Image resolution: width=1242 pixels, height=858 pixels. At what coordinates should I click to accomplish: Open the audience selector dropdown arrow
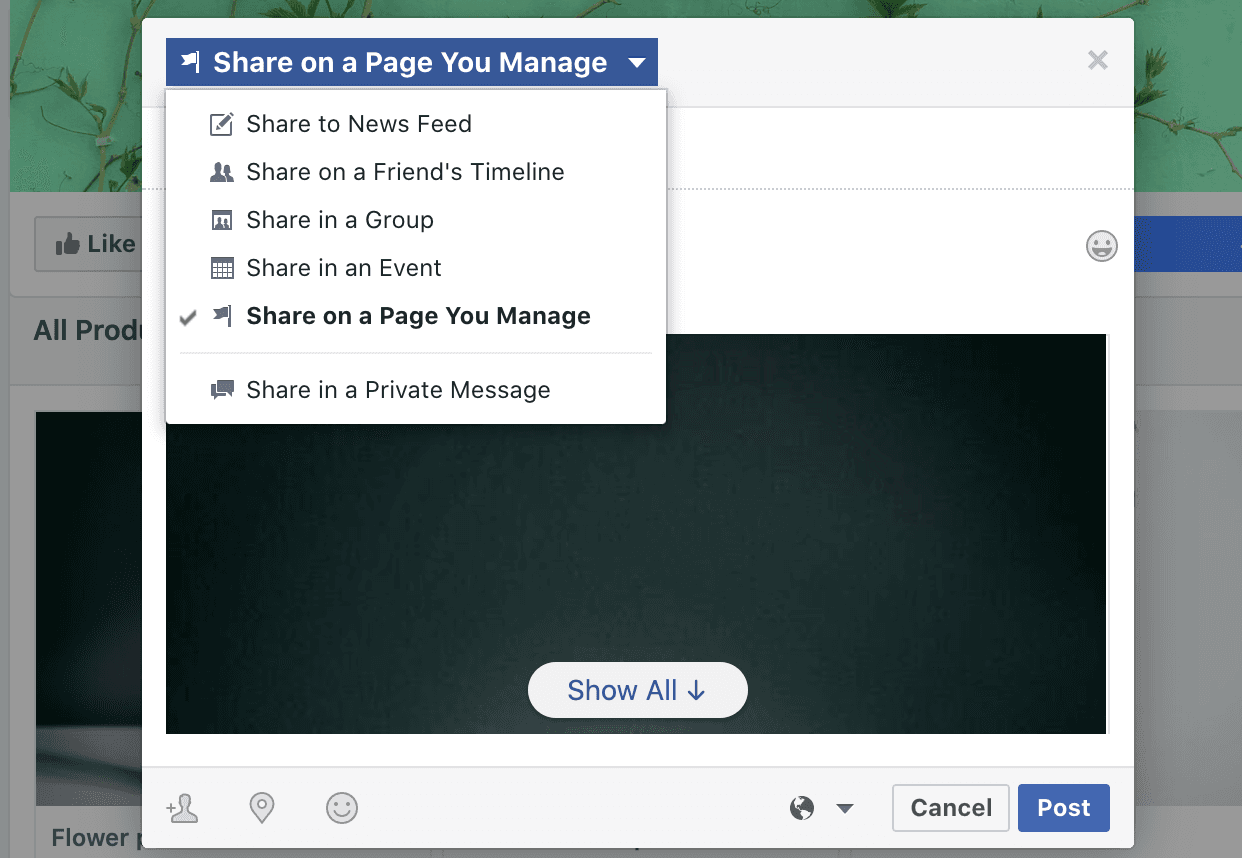(845, 808)
